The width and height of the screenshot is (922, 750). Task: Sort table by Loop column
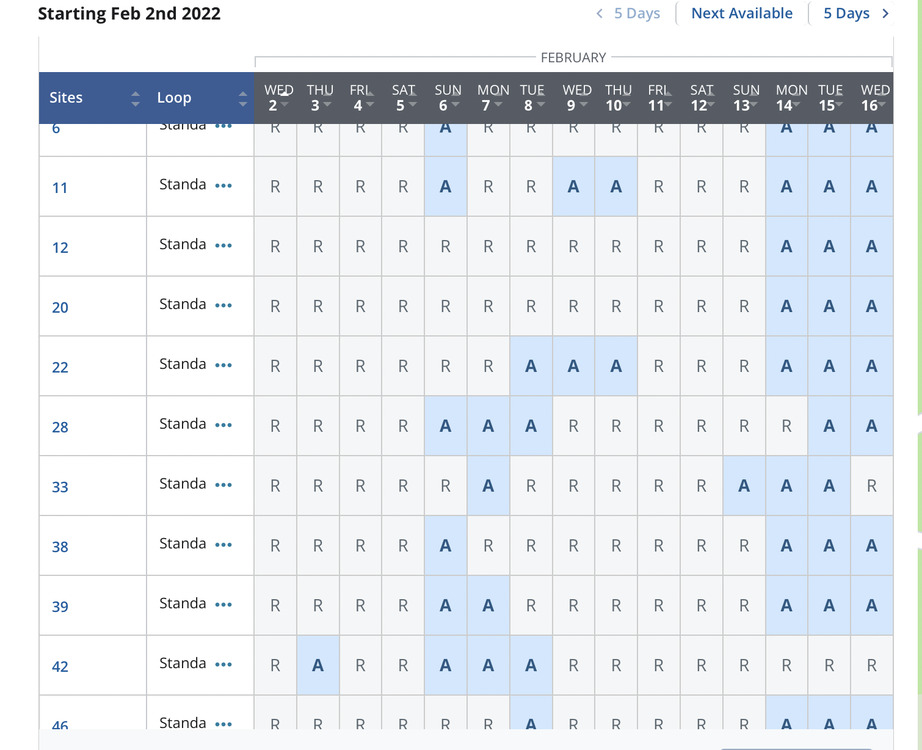242,98
